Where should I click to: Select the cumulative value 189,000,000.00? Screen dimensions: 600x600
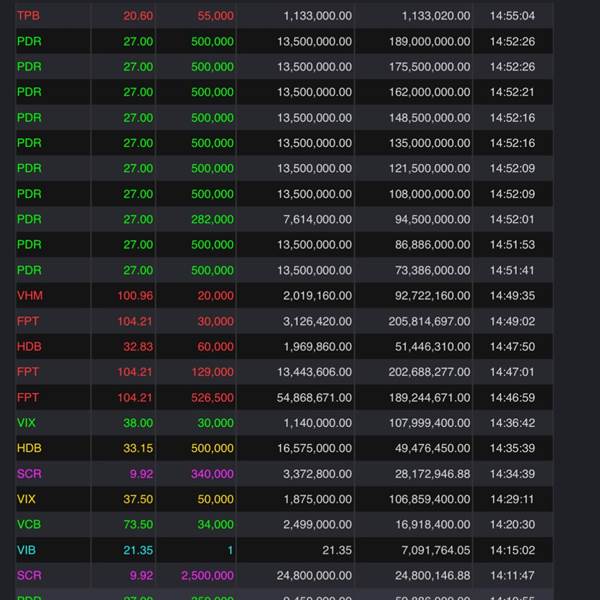tap(429, 41)
